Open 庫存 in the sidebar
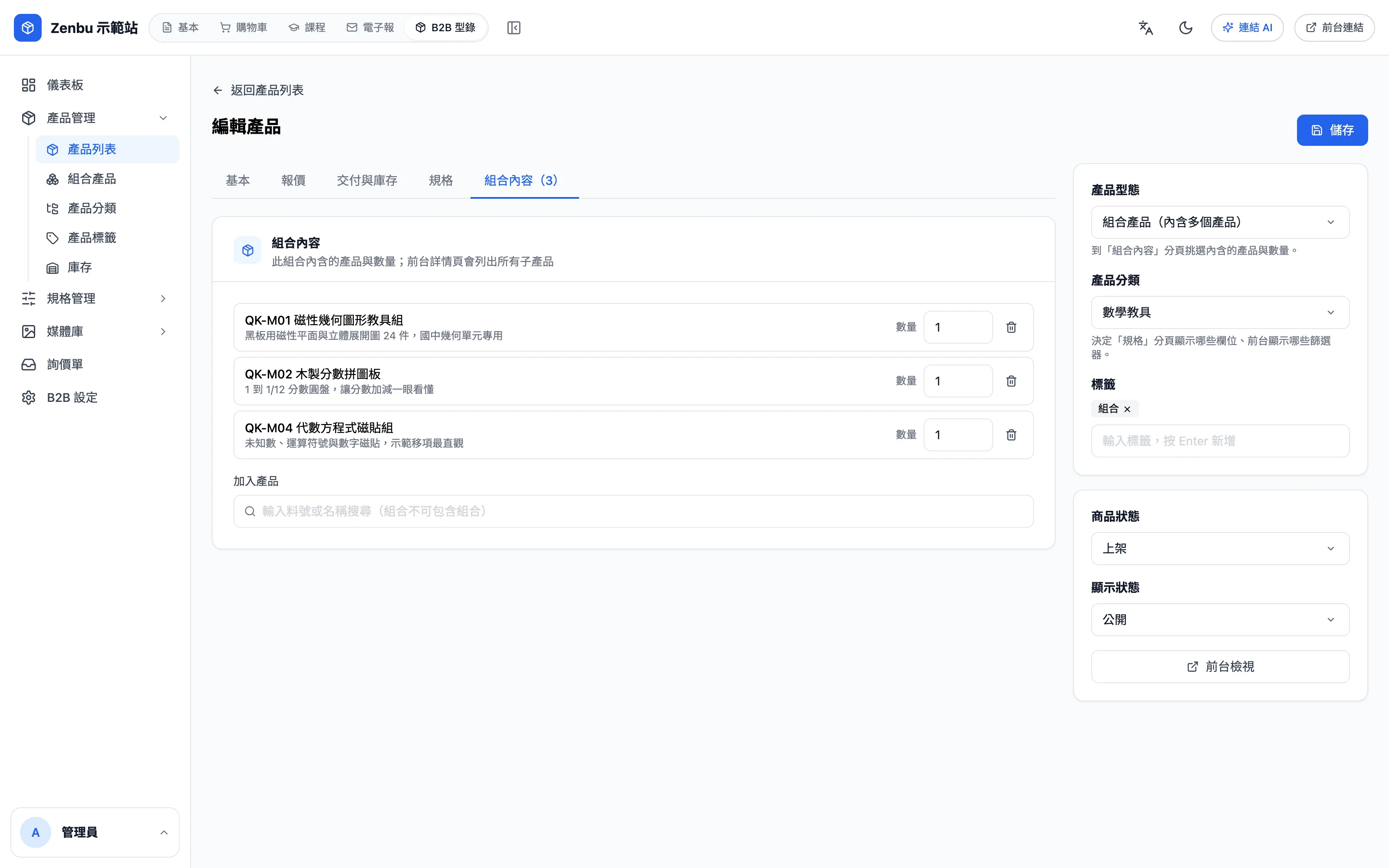 (107, 267)
